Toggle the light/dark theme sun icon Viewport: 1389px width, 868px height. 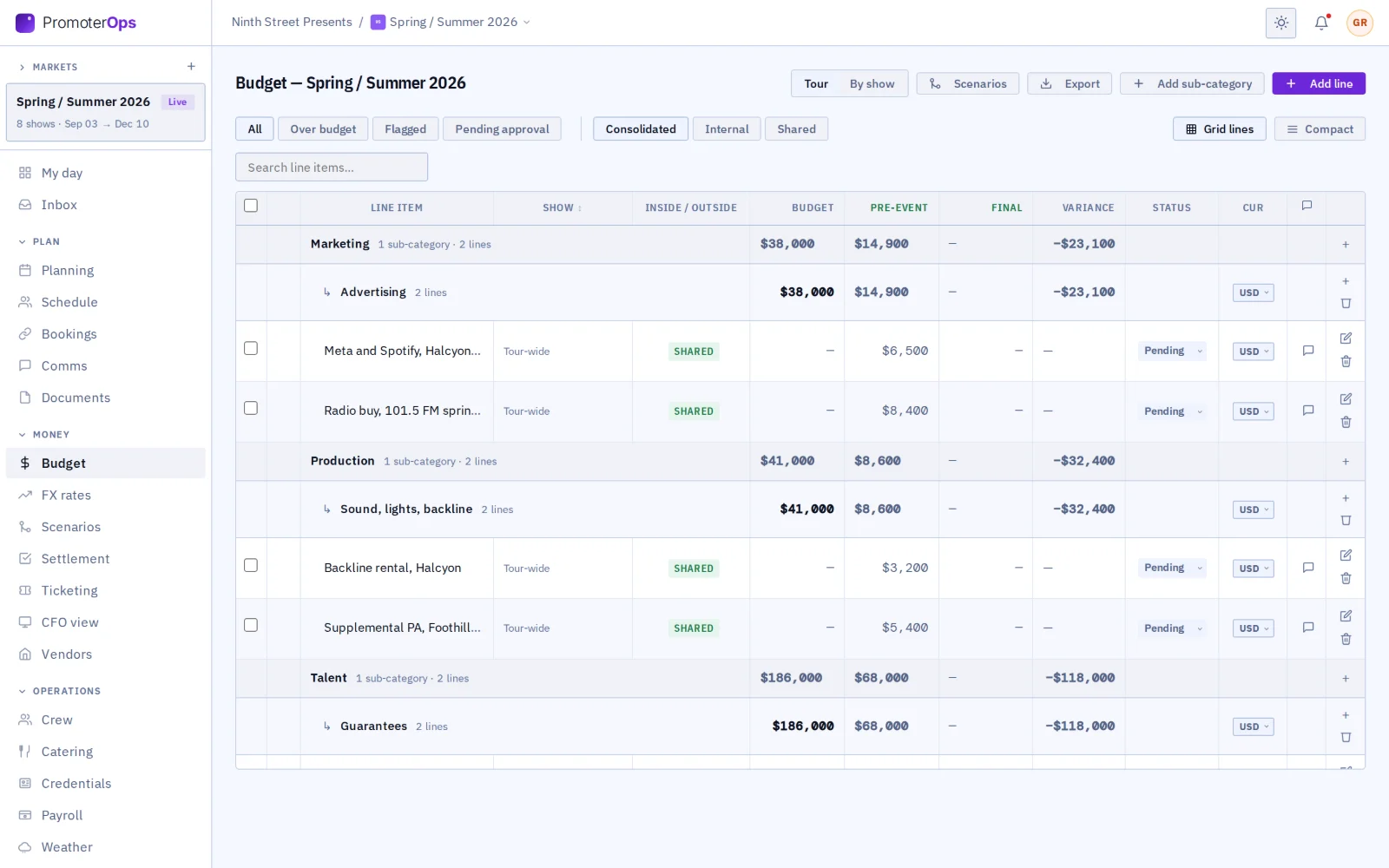[x=1280, y=23]
